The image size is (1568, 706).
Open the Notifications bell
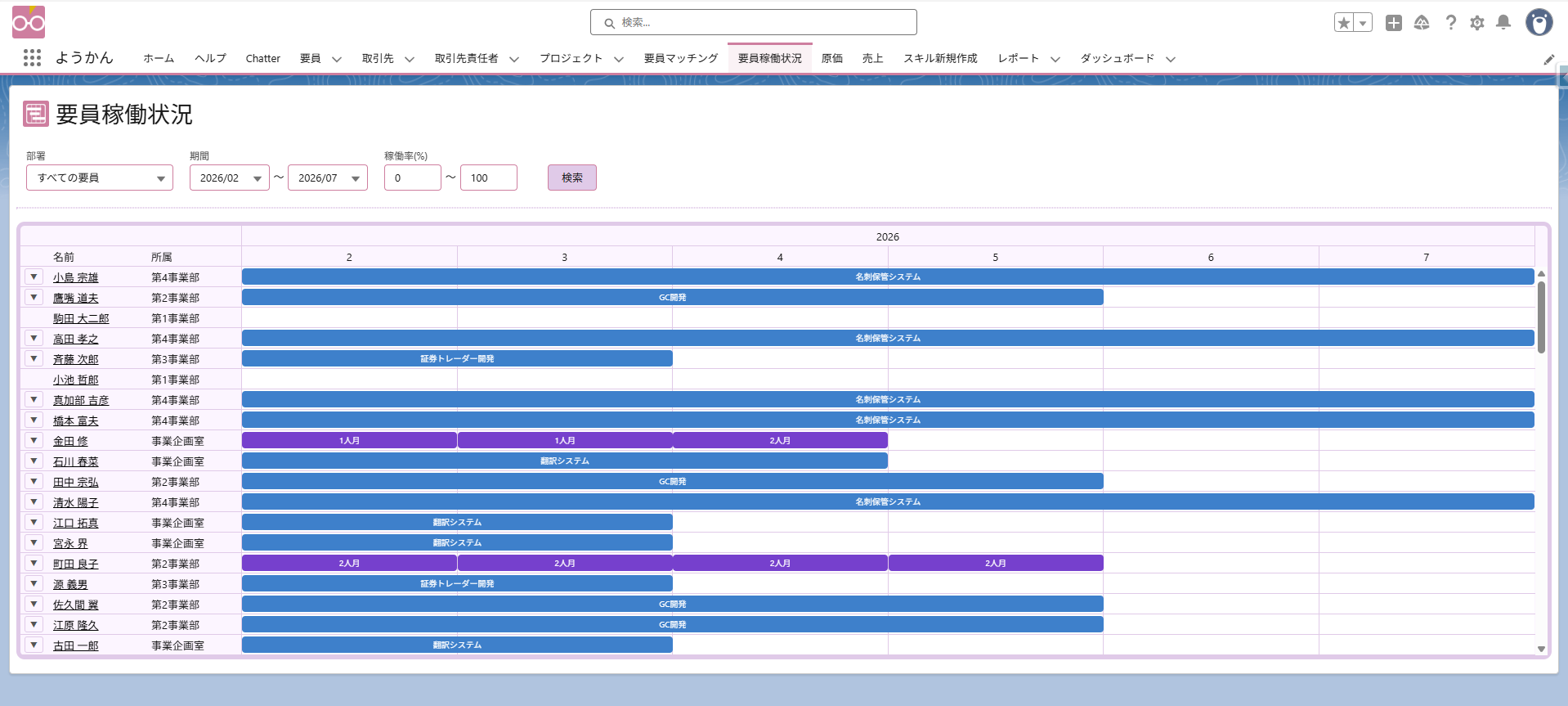1503,23
